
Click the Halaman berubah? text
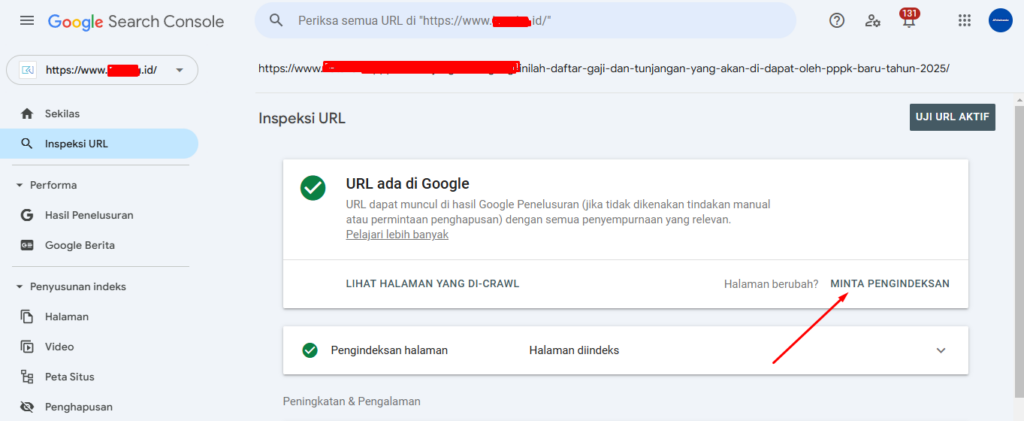(x=771, y=284)
